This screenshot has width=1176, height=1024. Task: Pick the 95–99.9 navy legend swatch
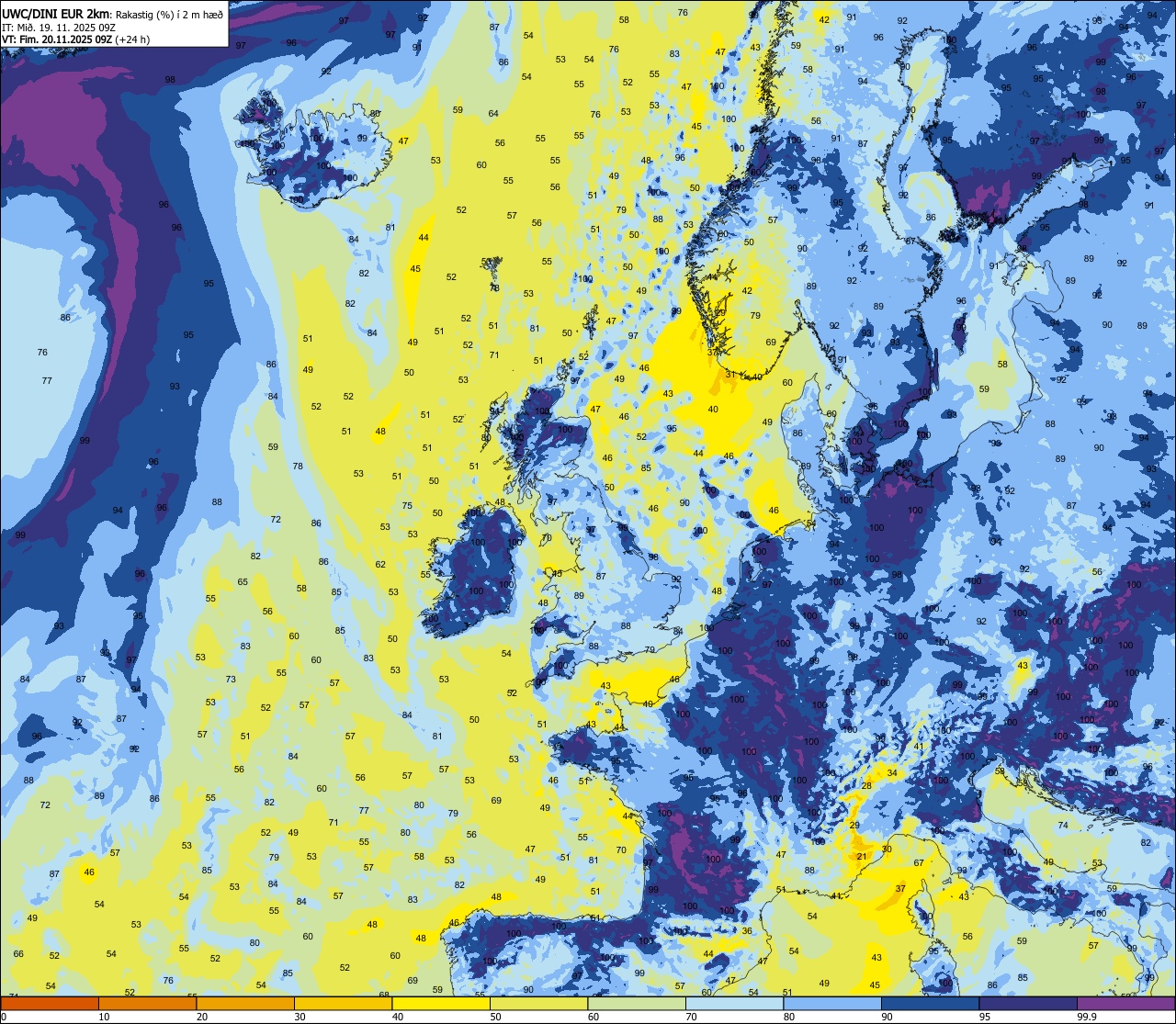point(1029,1003)
